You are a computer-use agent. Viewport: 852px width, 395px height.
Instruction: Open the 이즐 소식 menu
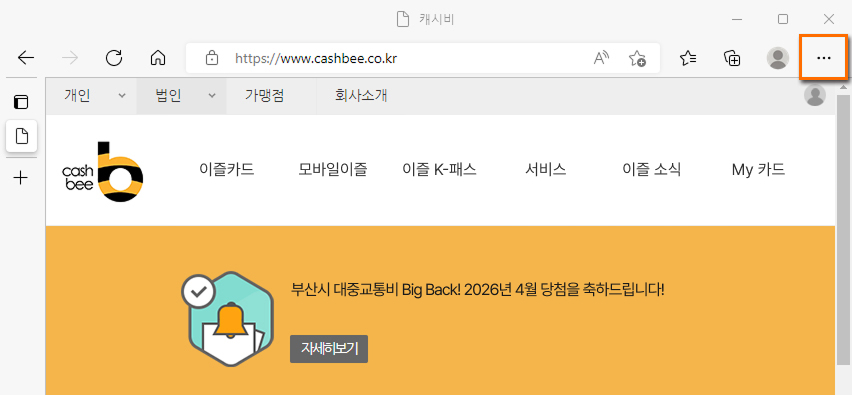click(651, 170)
